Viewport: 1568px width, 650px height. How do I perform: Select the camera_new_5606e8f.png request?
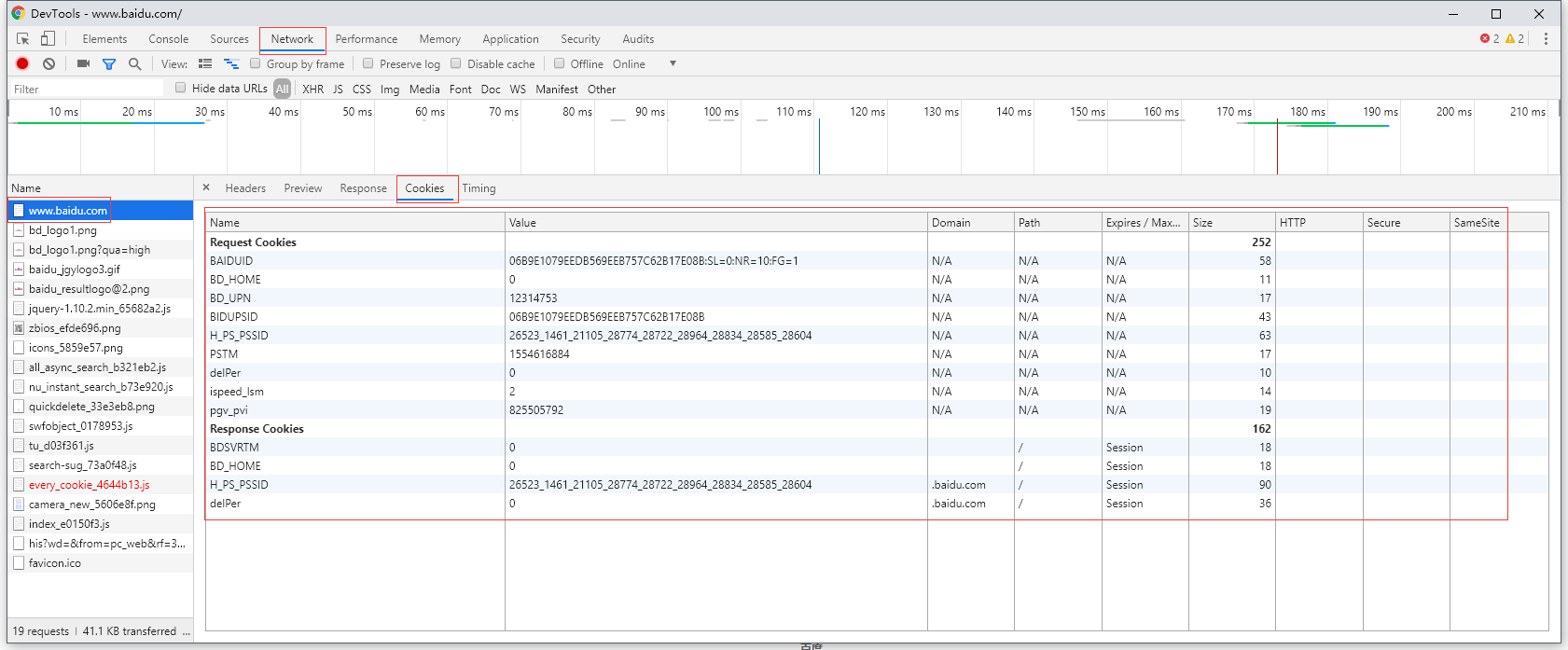pos(101,505)
